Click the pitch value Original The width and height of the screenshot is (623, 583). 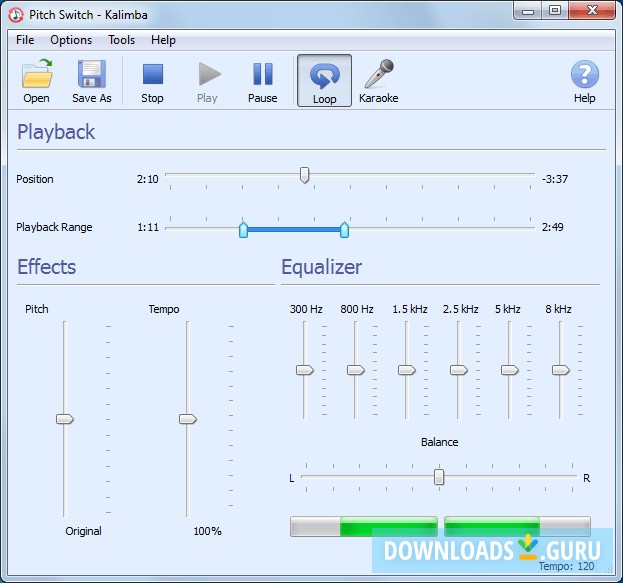pyautogui.click(x=83, y=531)
